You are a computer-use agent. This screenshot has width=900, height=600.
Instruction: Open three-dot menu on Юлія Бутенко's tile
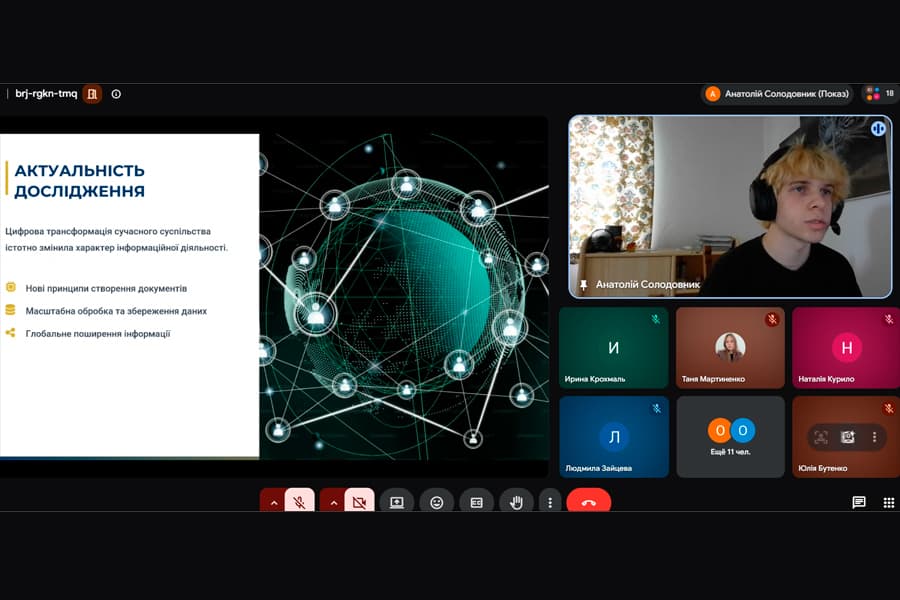click(x=874, y=437)
